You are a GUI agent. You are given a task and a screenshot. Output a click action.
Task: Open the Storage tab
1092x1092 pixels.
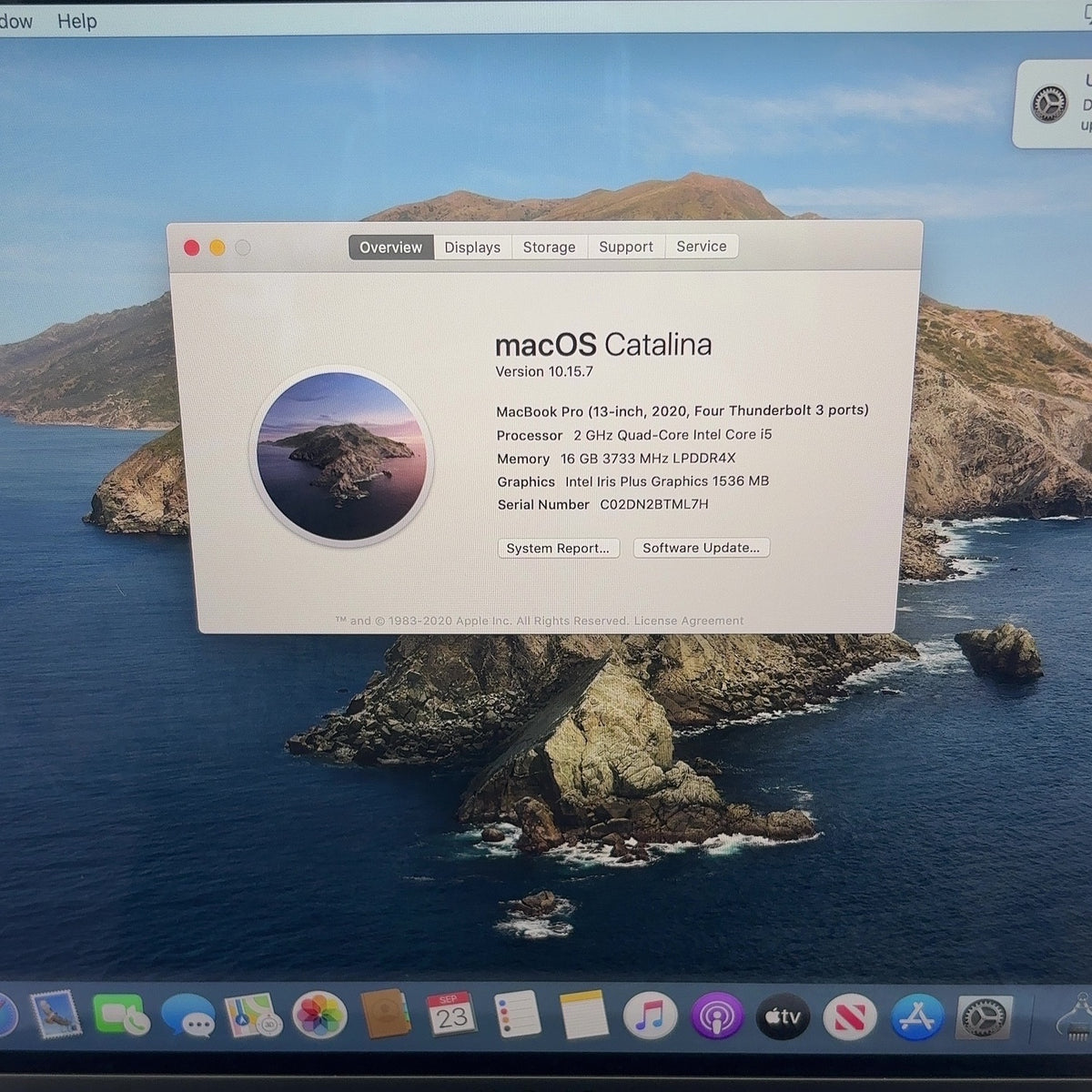pos(549,247)
